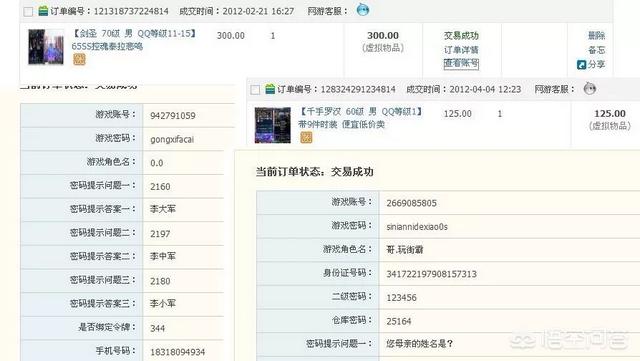The image size is (640, 361).
Task: Select the 65SS拉魂泰拉悲鸣 subtitle
Action: [x=107, y=47]
